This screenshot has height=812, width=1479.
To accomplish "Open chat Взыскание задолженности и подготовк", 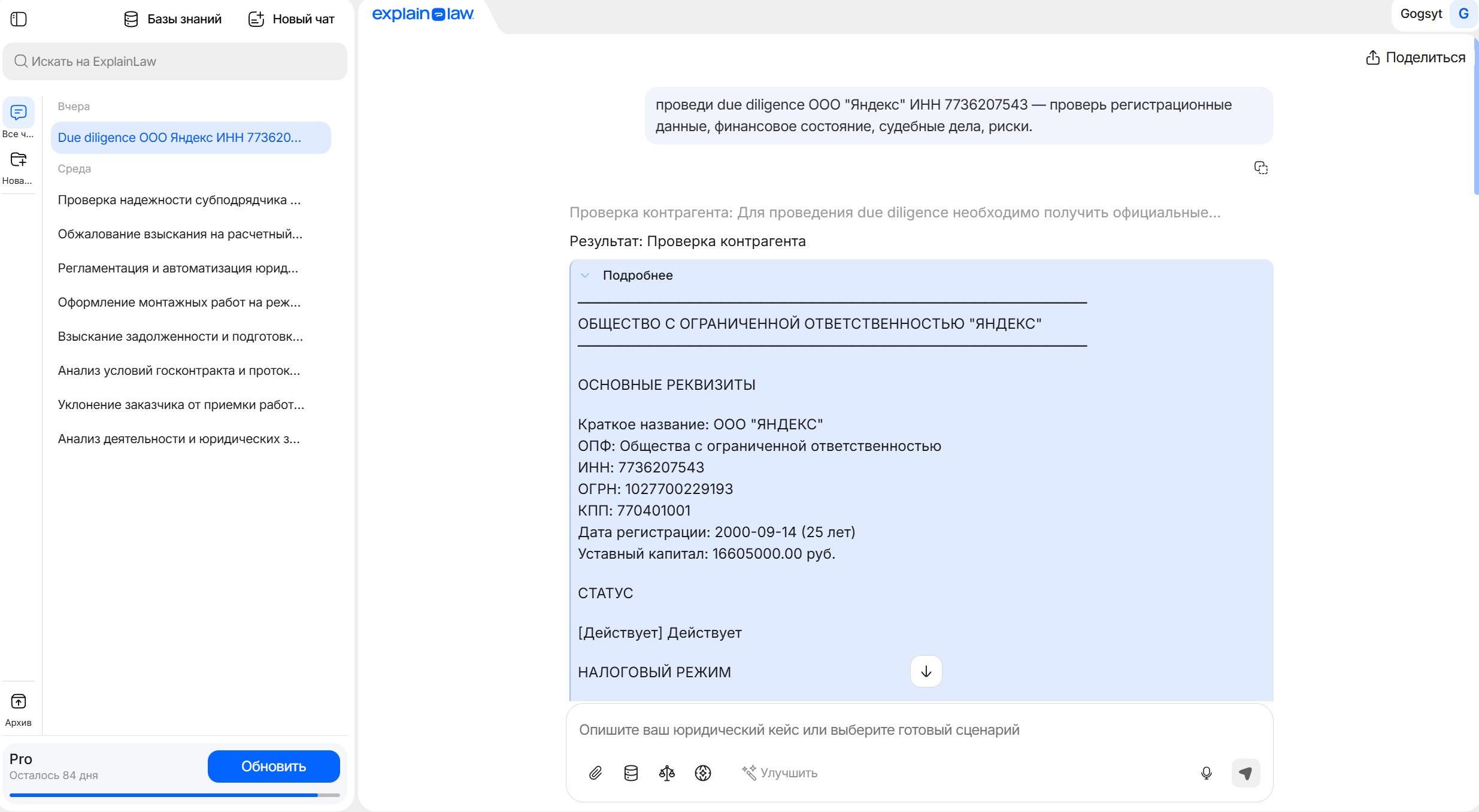I will point(191,336).
